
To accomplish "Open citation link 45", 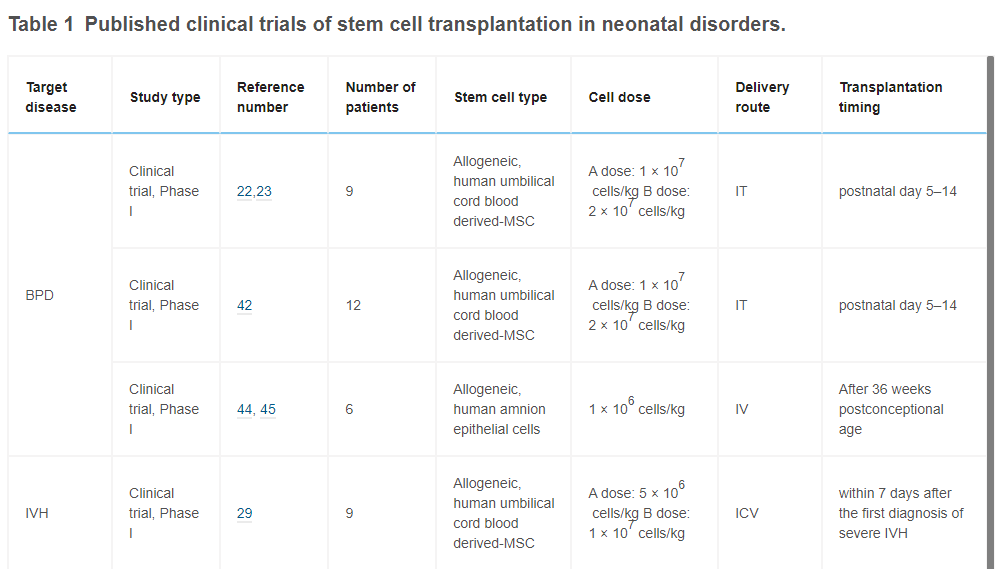I will (x=268, y=409).
